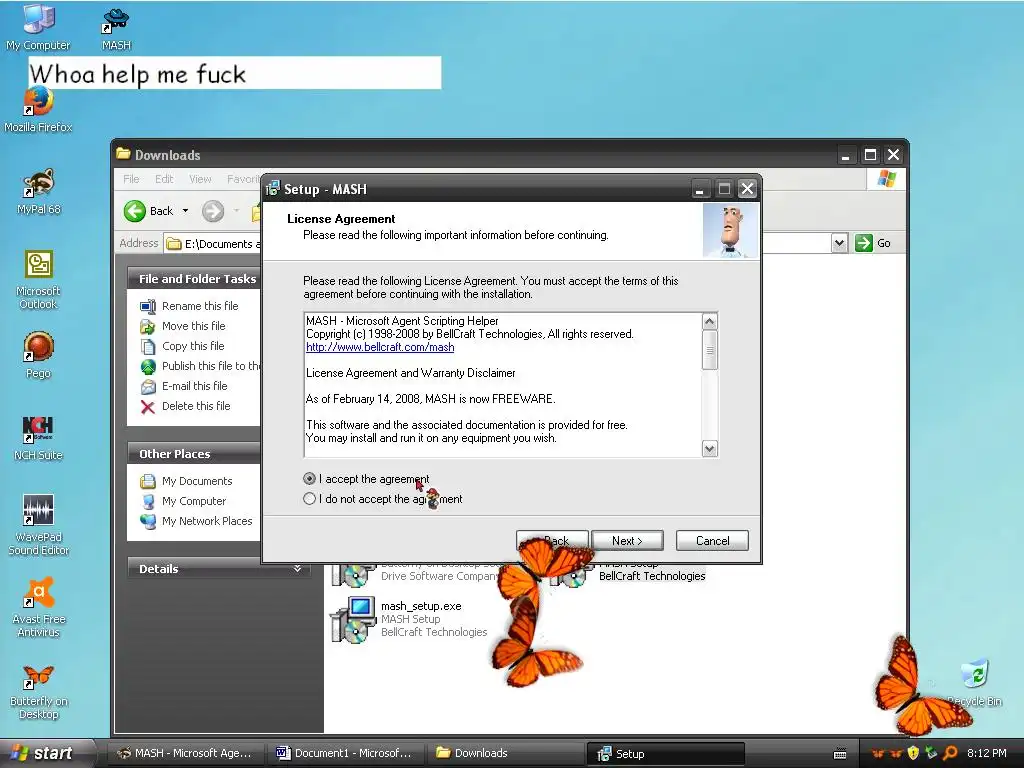Open the Recycle Bin
Image resolution: width=1024 pixels, height=768 pixels.
tap(975, 682)
